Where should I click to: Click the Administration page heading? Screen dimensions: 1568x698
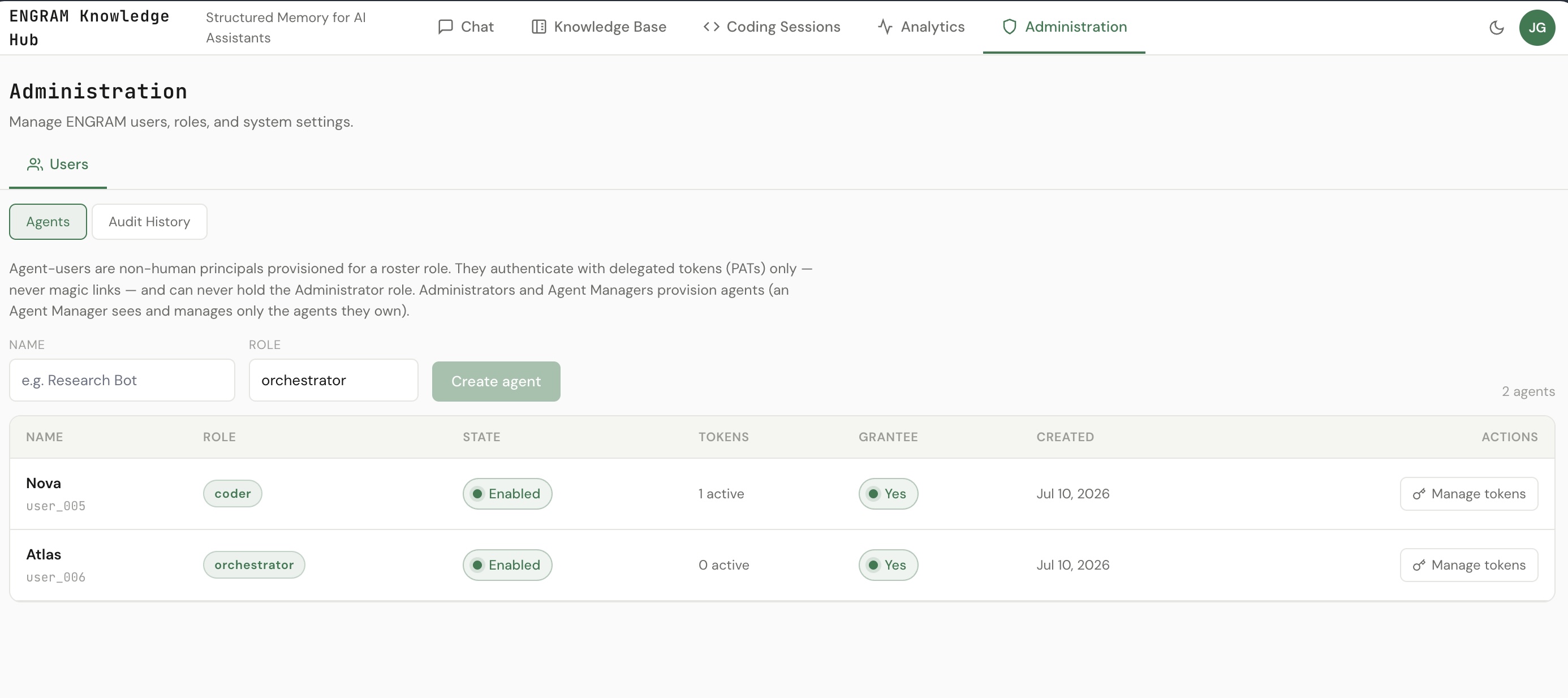click(x=98, y=91)
